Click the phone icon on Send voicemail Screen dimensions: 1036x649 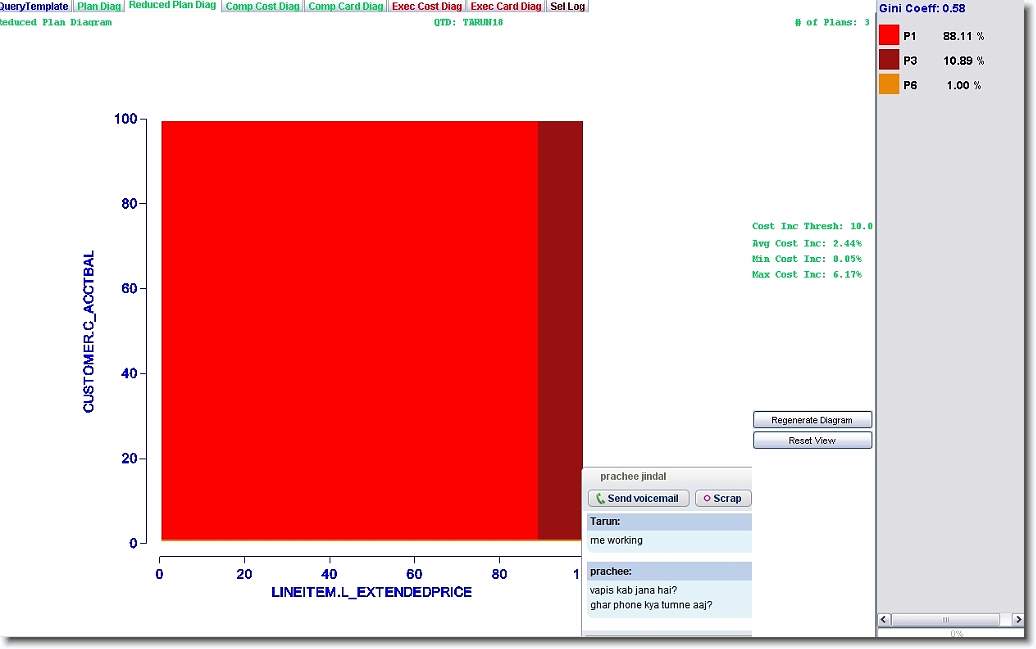(x=600, y=499)
